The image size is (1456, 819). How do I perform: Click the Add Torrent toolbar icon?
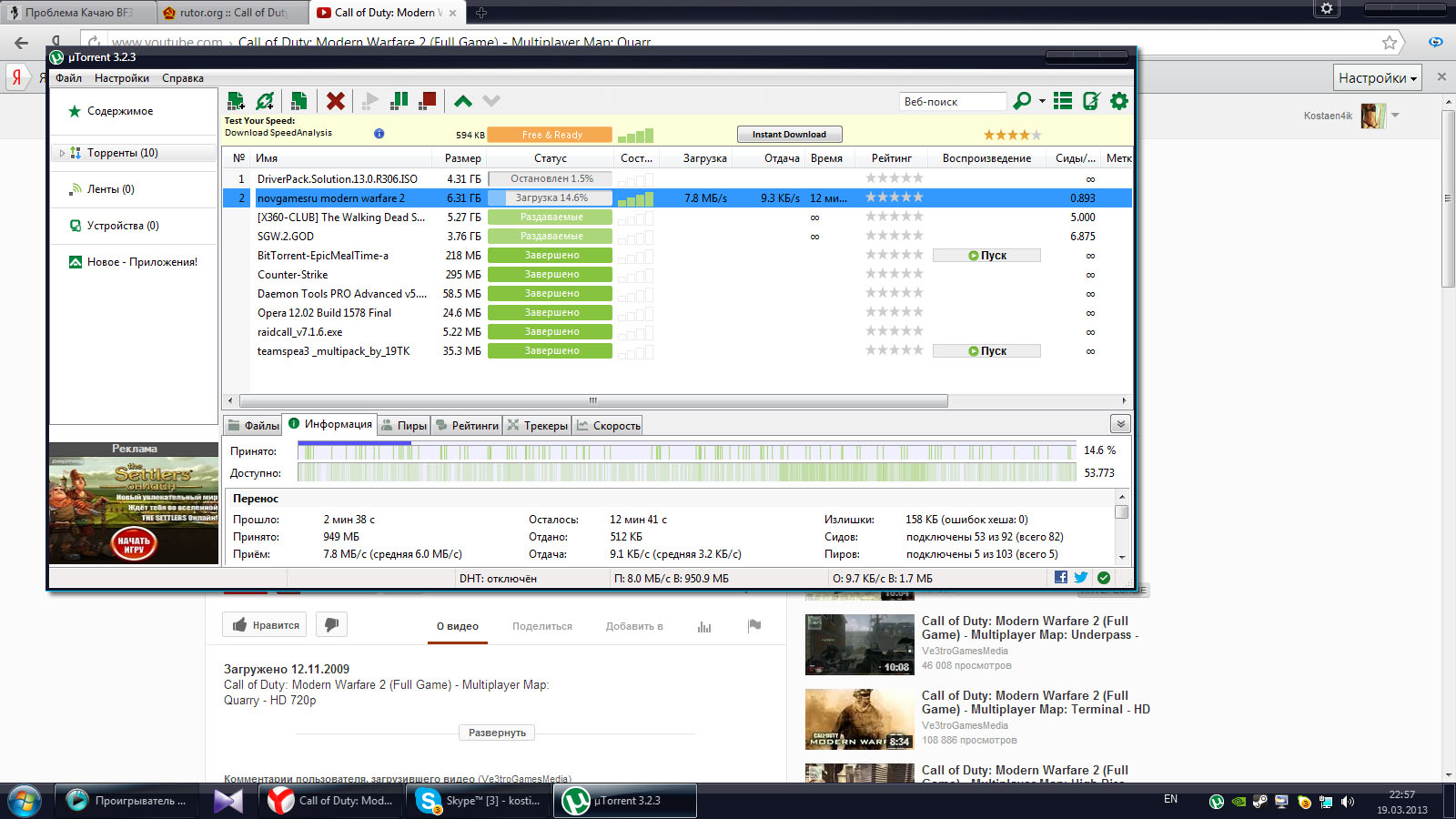pos(236,101)
